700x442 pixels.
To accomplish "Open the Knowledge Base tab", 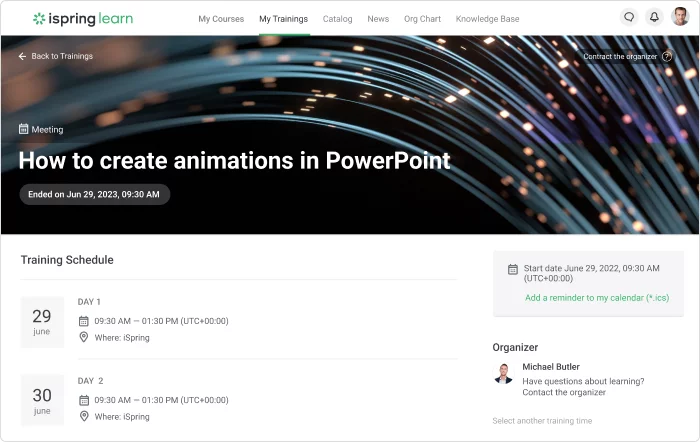I will (x=488, y=19).
